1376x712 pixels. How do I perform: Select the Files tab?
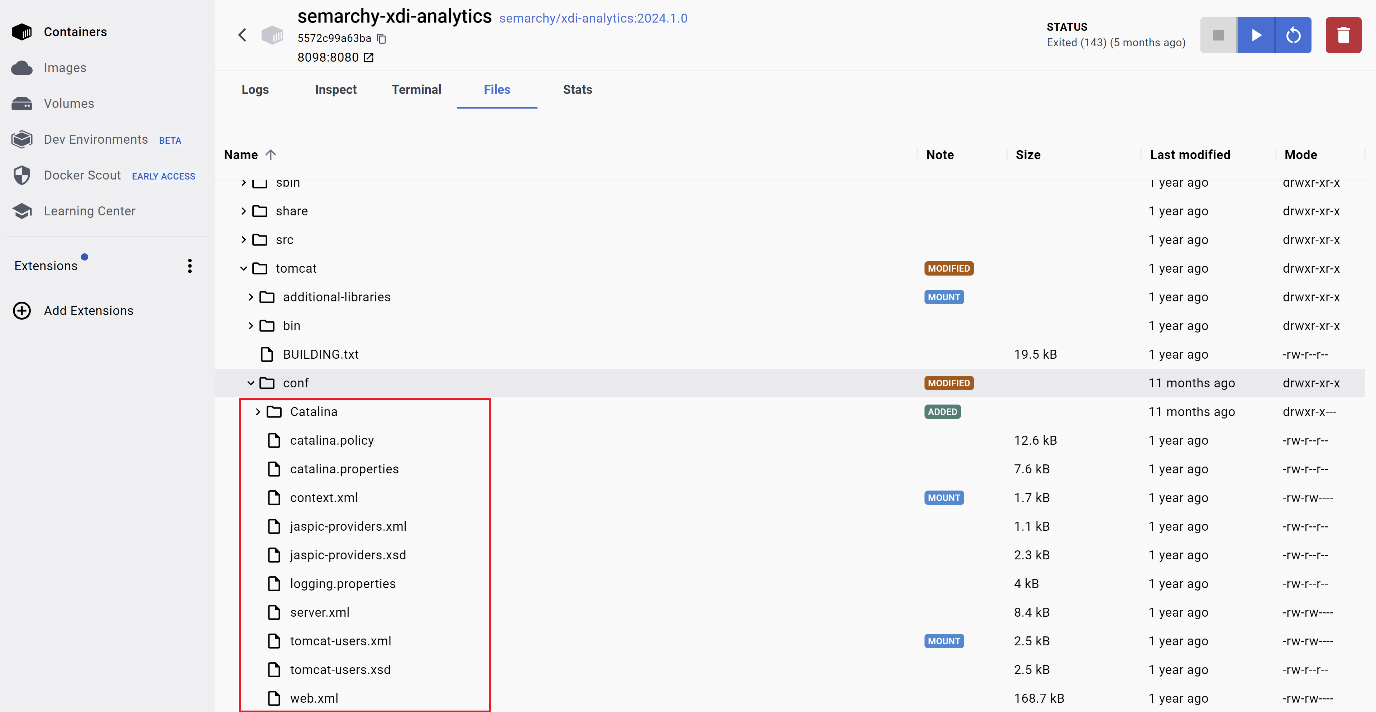coord(497,90)
